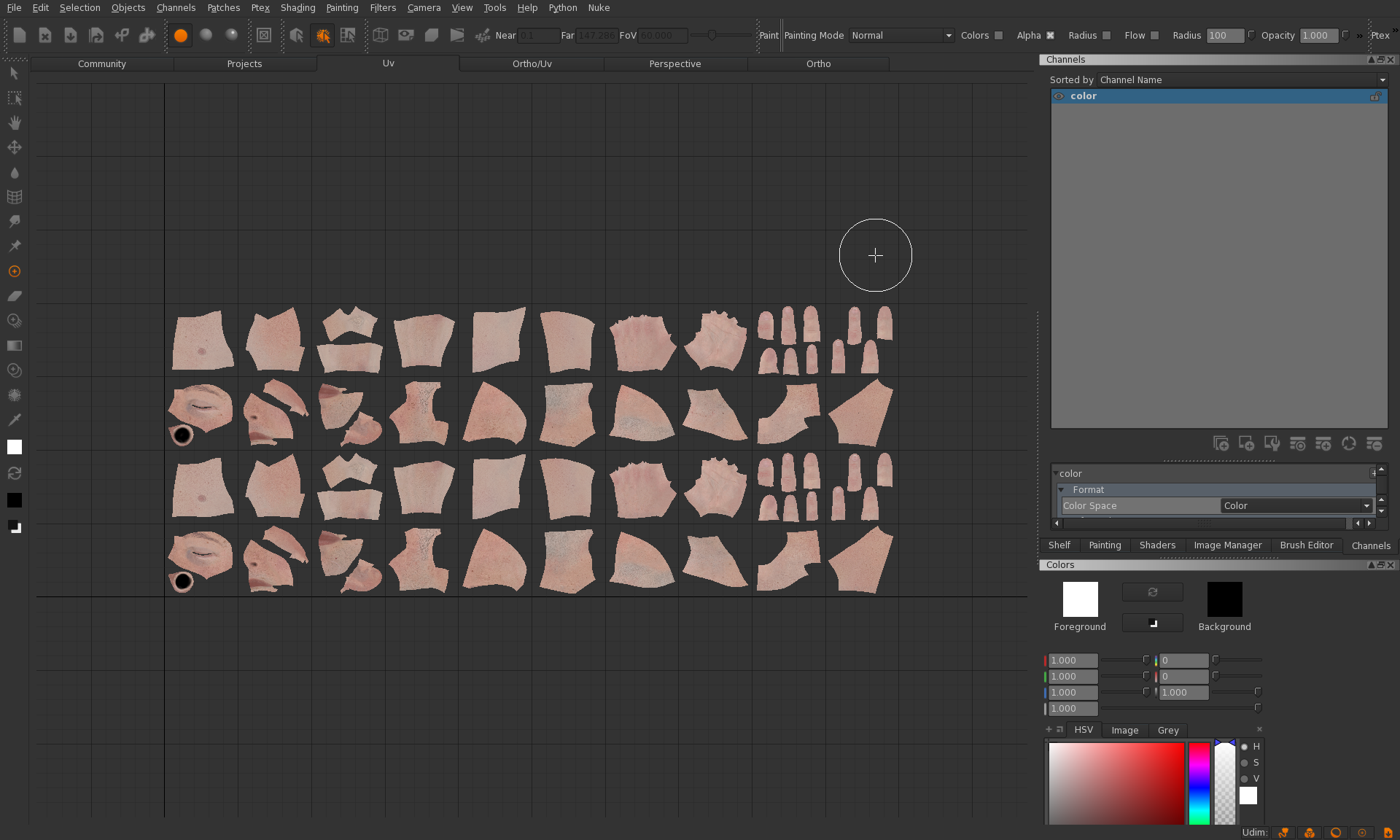Select the H radio button
The image size is (1400, 840).
click(x=1245, y=747)
